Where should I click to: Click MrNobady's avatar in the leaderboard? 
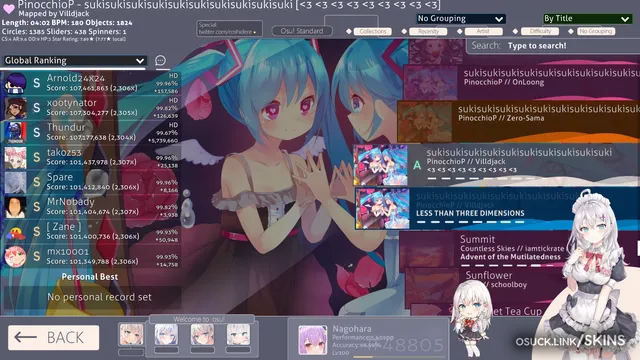[16, 207]
